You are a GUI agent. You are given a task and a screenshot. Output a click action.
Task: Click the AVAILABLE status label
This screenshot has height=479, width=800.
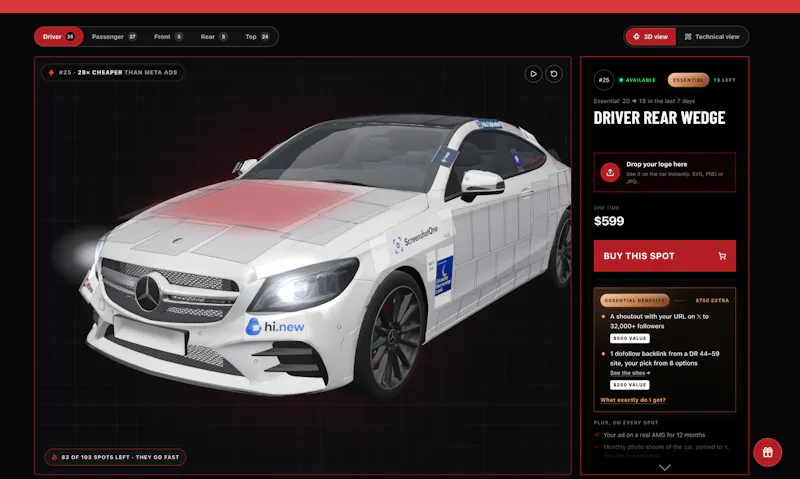coord(637,80)
